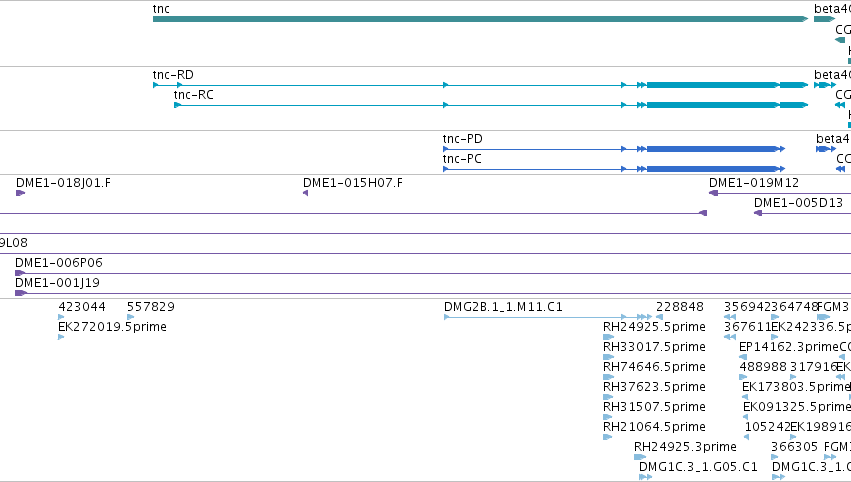Image resolution: width=851 pixels, height=482 pixels.
Task: Select the EP14162.3prime label
Action: pyautogui.click(x=789, y=347)
